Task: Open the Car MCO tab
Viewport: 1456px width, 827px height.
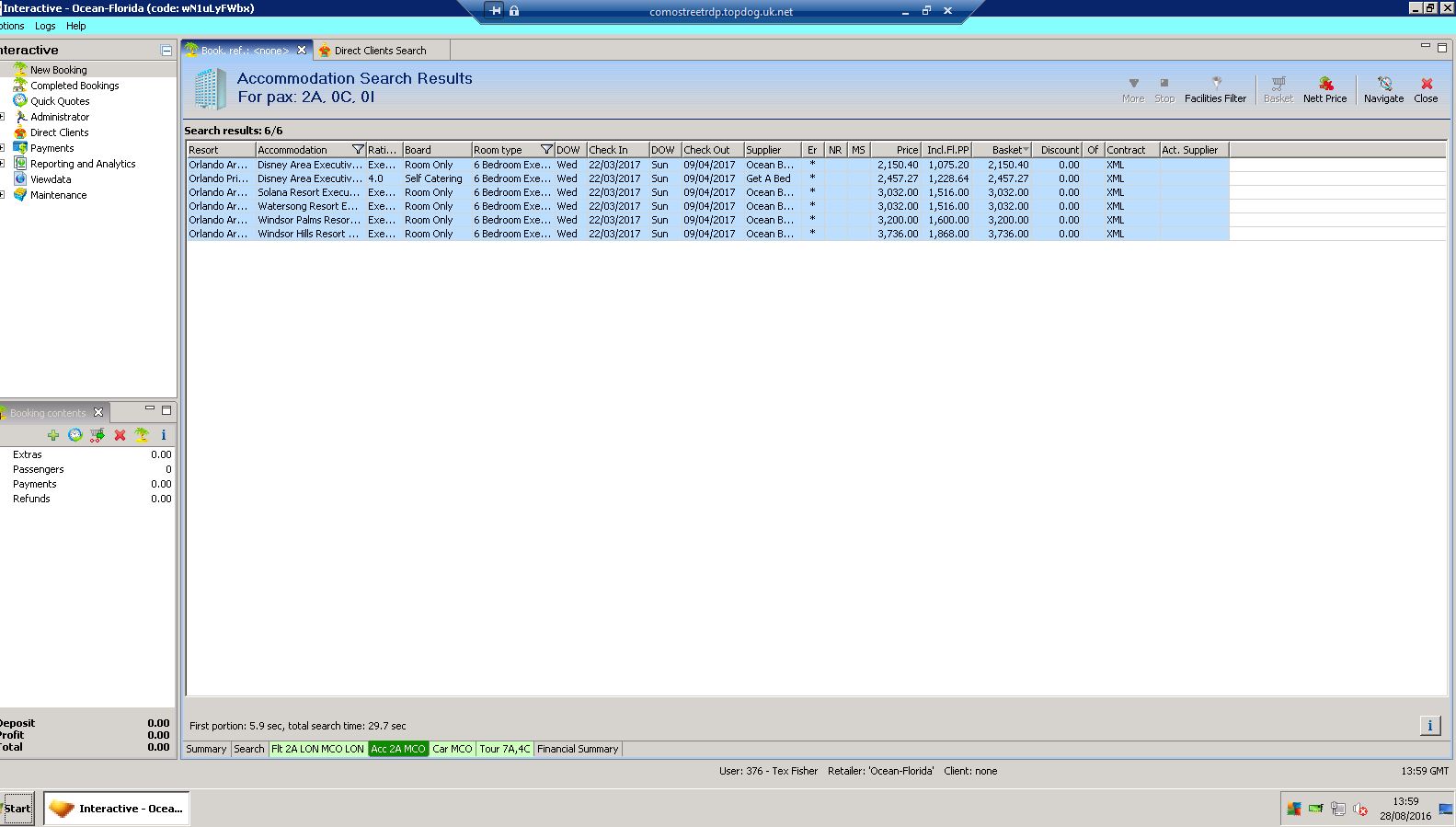Action: (x=453, y=749)
